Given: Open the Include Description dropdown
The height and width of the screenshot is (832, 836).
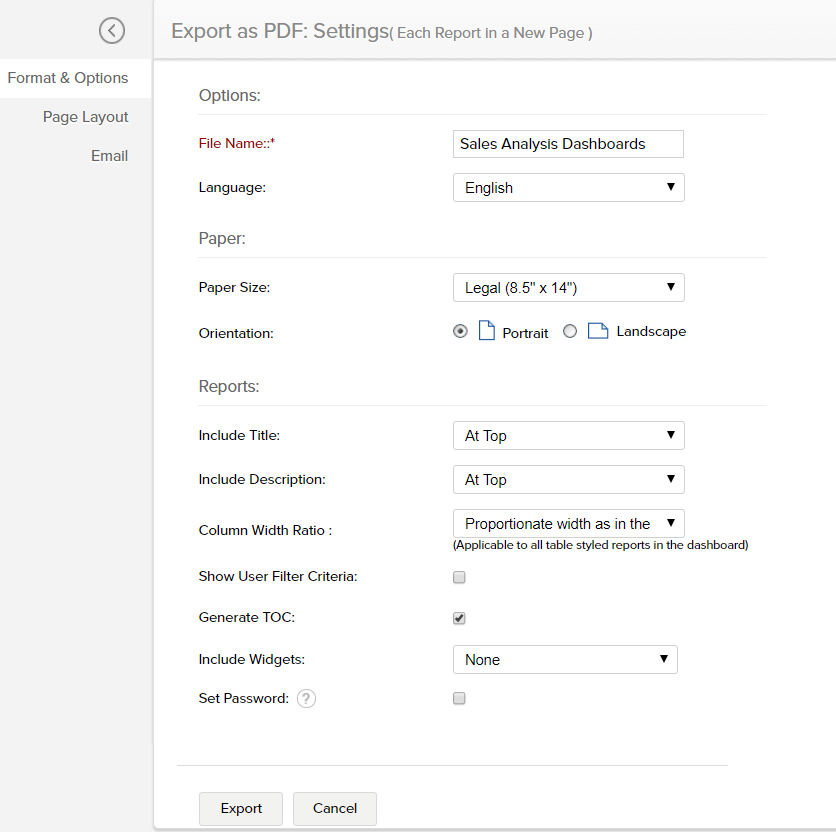Looking at the screenshot, I should click(568, 479).
